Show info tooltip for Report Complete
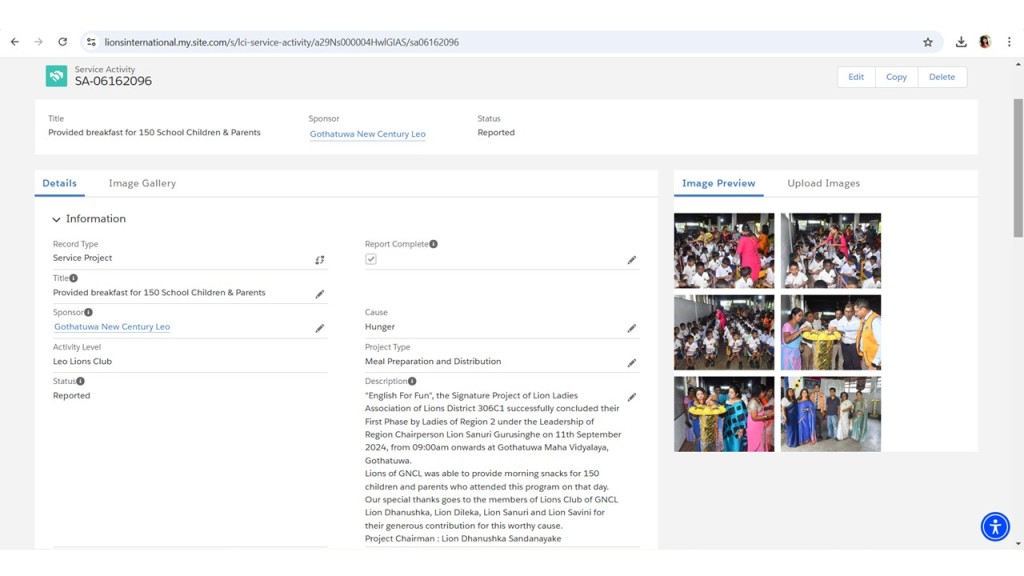The height and width of the screenshot is (576, 1024). click(x=434, y=244)
